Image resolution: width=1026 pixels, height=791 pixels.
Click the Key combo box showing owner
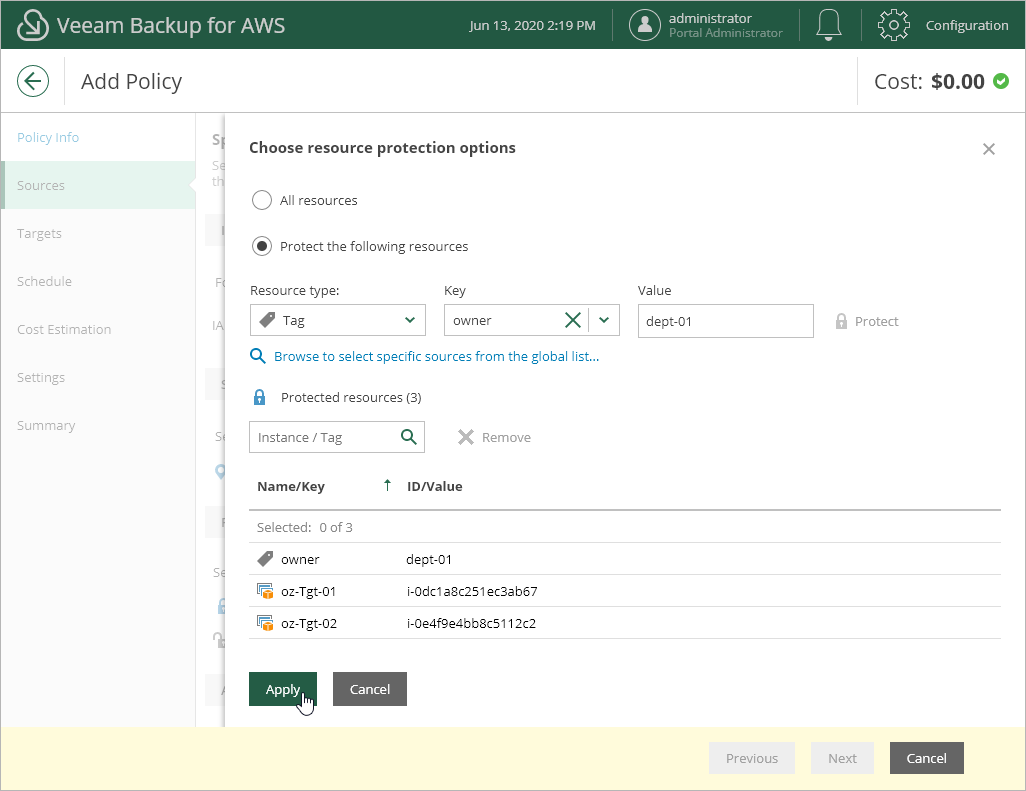pos(532,320)
